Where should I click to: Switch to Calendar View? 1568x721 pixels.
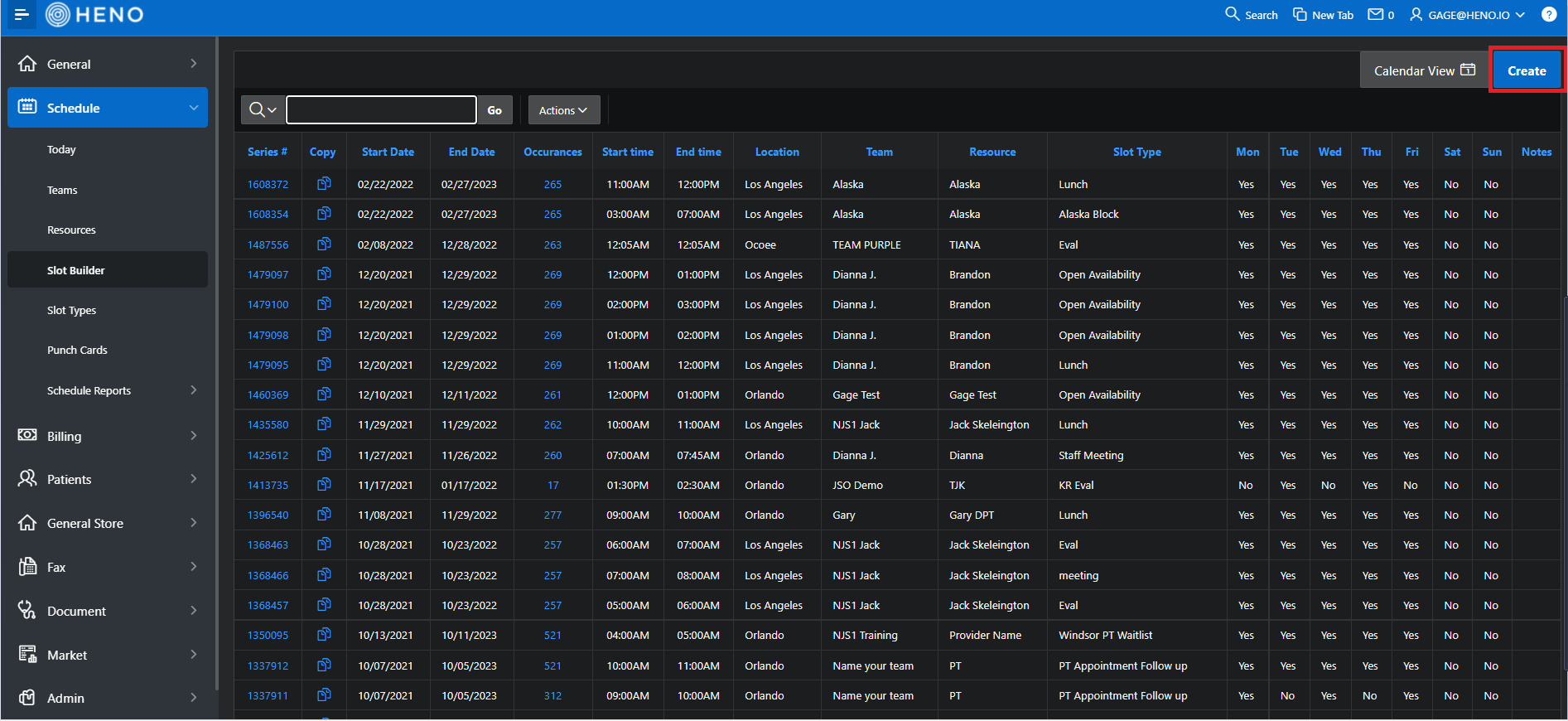1423,70
